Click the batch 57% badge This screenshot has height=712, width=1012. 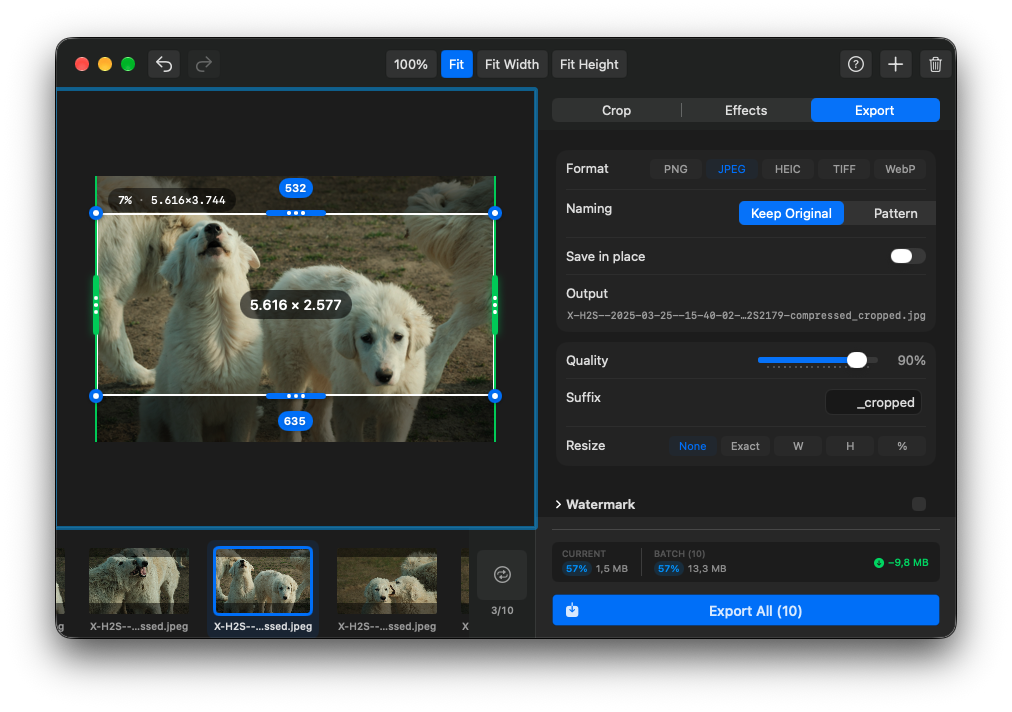coord(668,569)
